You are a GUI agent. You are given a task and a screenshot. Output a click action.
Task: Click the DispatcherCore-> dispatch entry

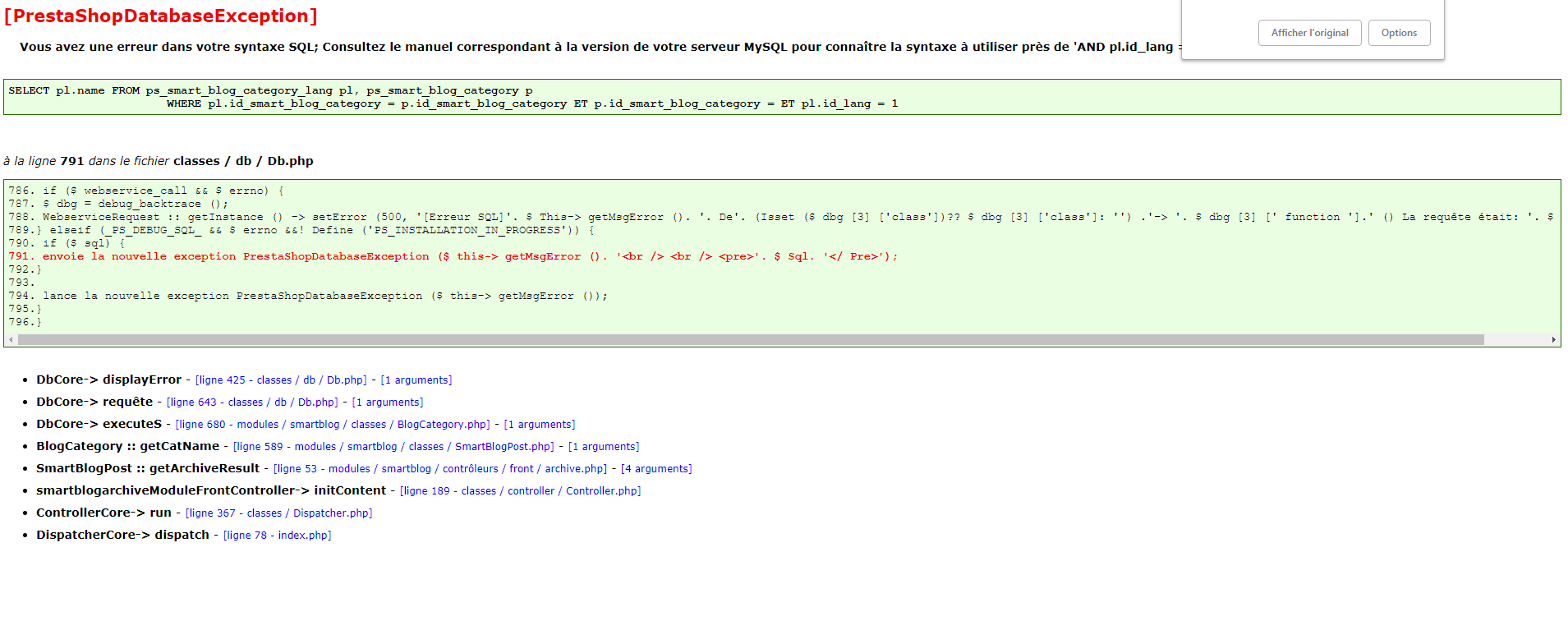pos(122,535)
